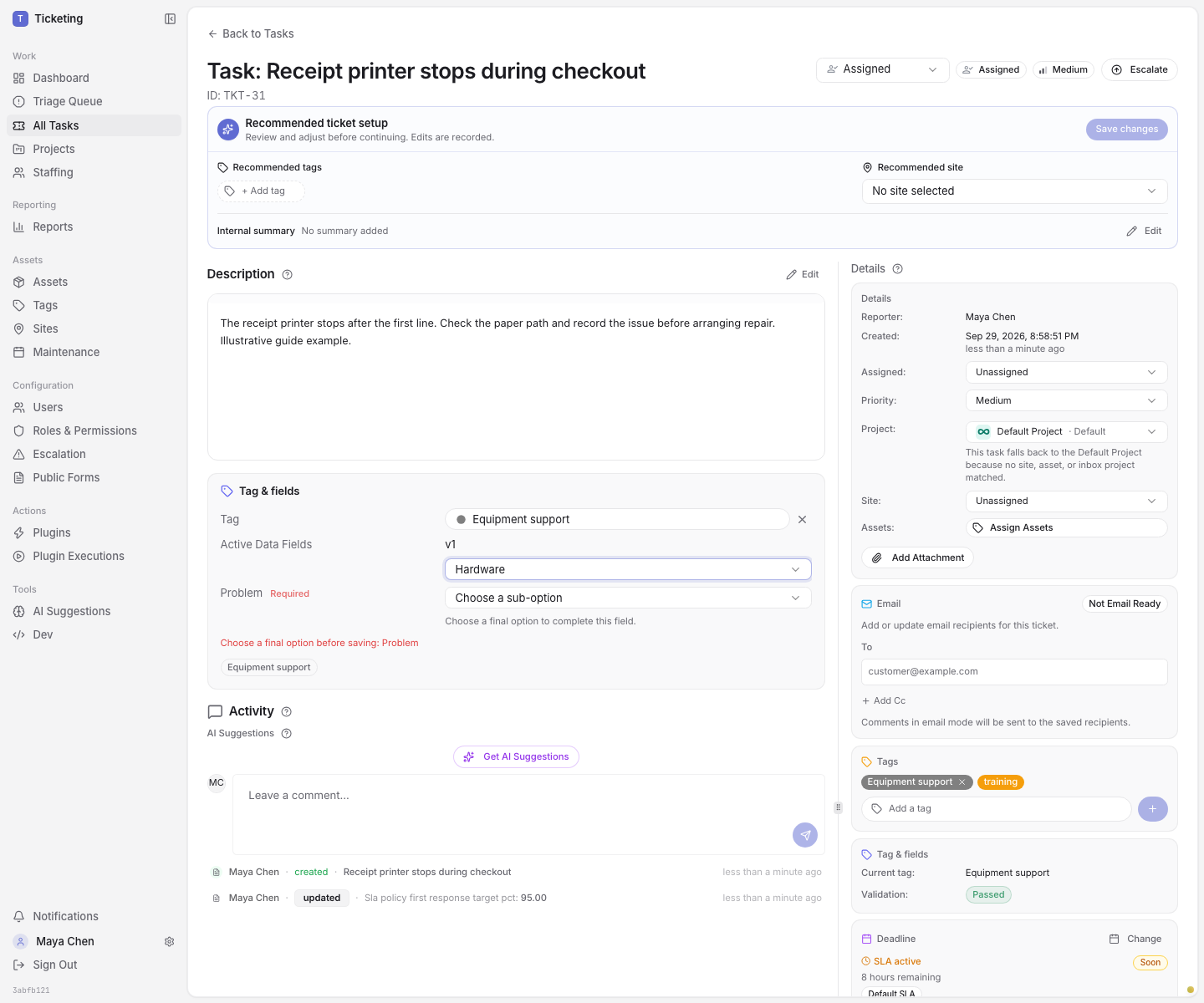Click the Add a tag input
This screenshot has height=1003, width=1204.
click(996, 808)
